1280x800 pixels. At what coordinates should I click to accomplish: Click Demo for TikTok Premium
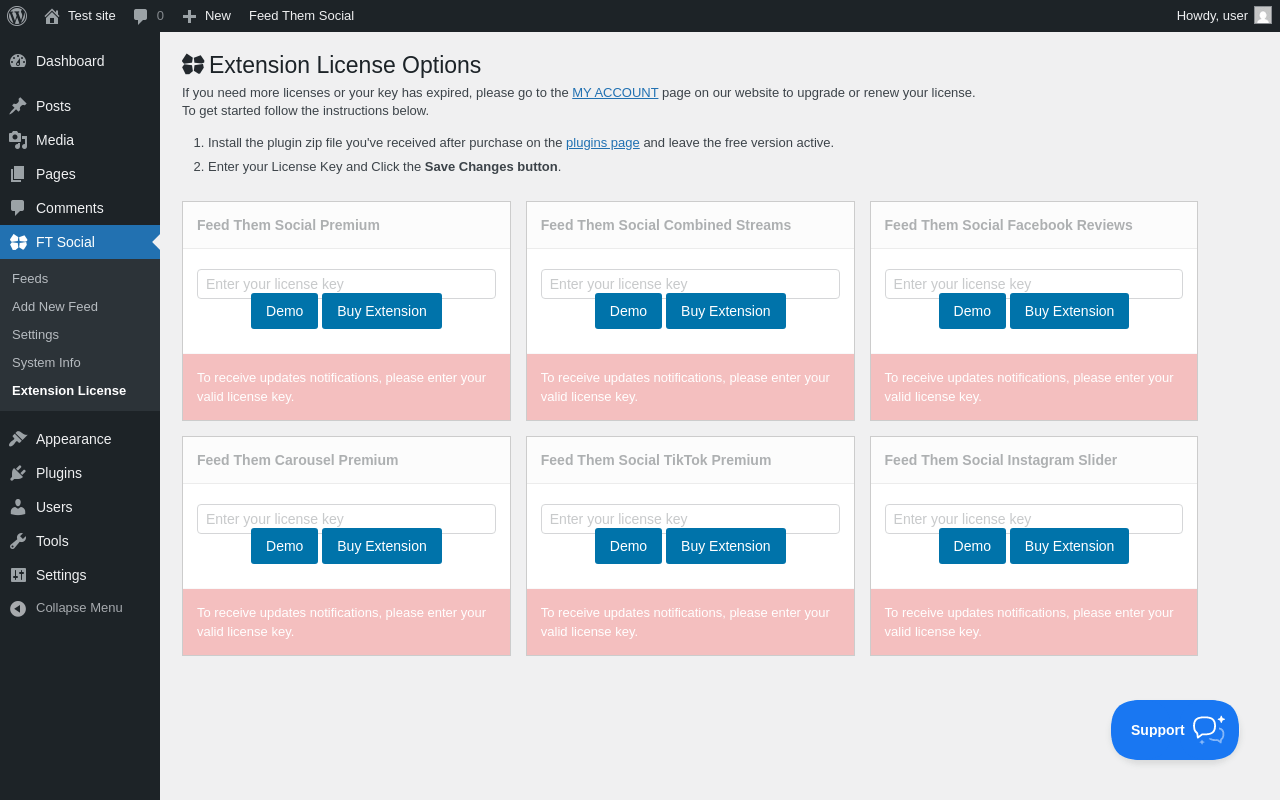(628, 546)
